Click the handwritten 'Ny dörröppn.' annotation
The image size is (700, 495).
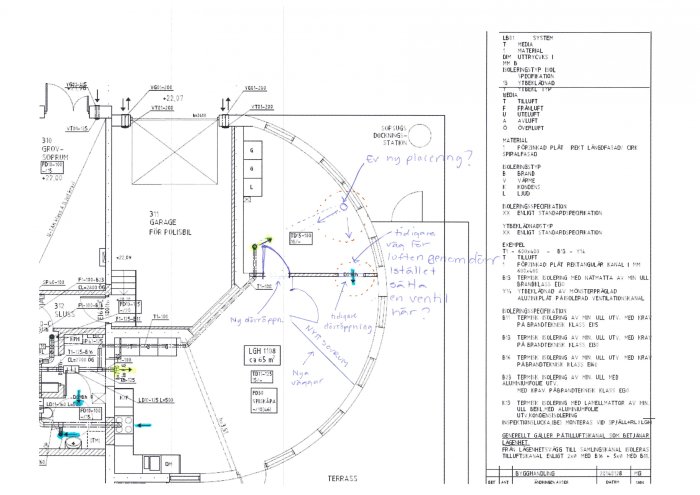pyautogui.click(x=257, y=320)
